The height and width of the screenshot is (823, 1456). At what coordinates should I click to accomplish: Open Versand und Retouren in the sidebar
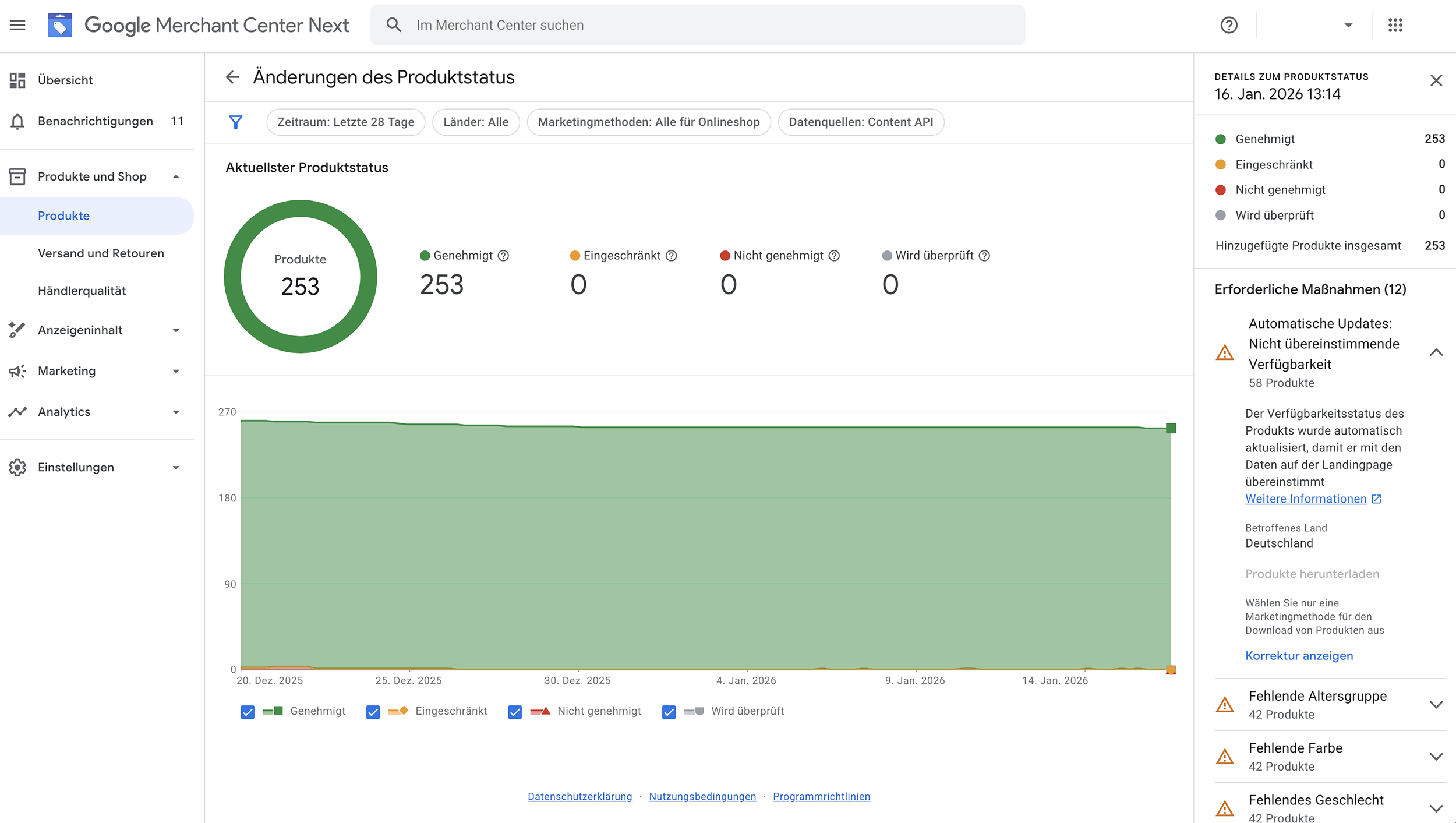pos(101,253)
